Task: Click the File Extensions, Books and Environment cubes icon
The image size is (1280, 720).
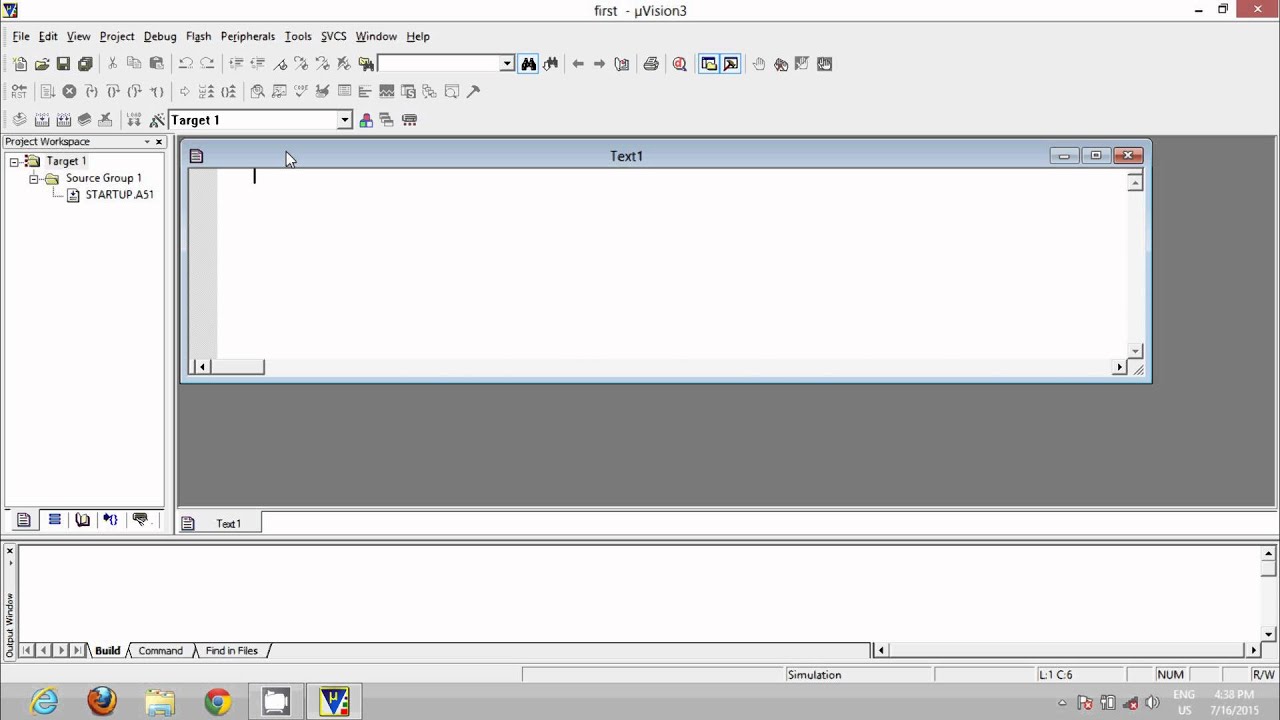Action: pos(366,120)
